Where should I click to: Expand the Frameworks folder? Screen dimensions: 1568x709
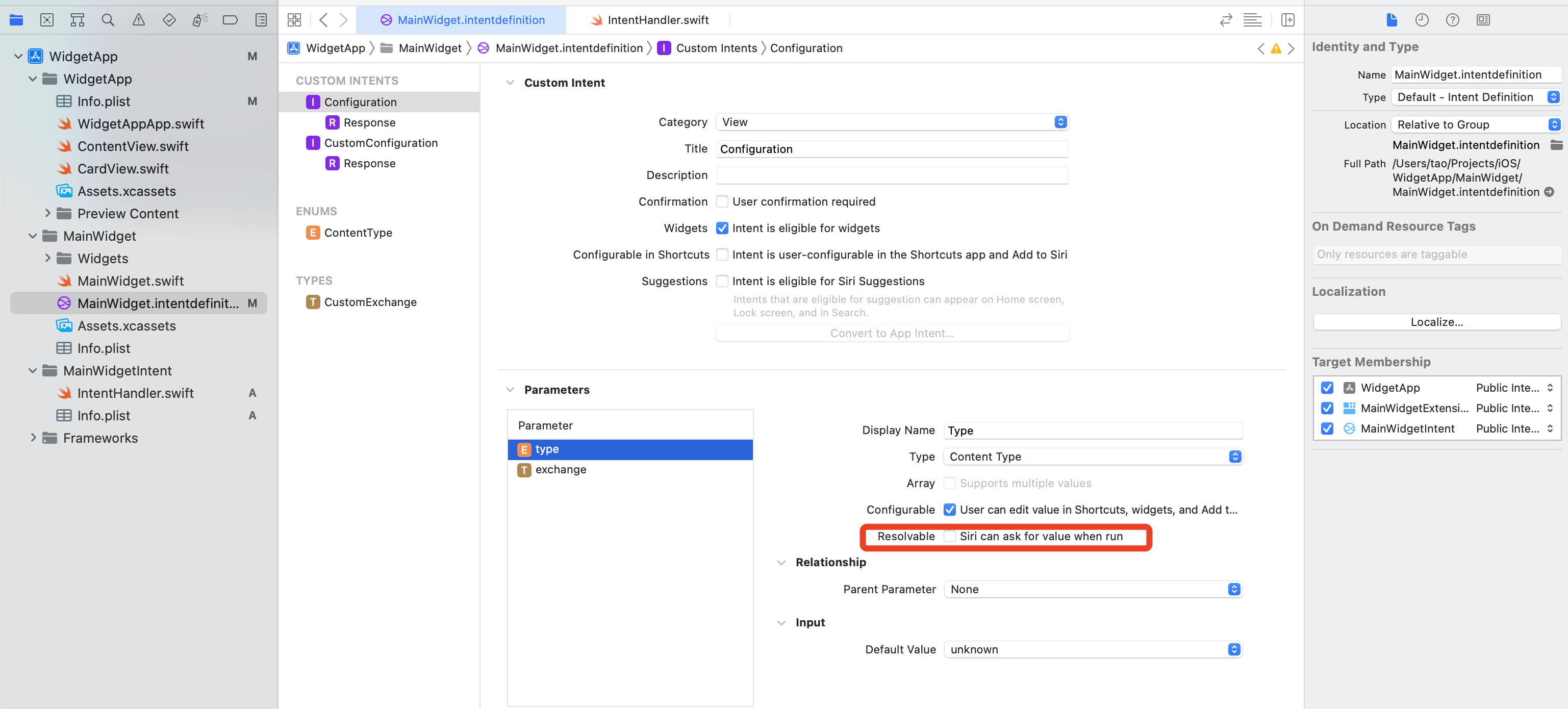click(33, 438)
